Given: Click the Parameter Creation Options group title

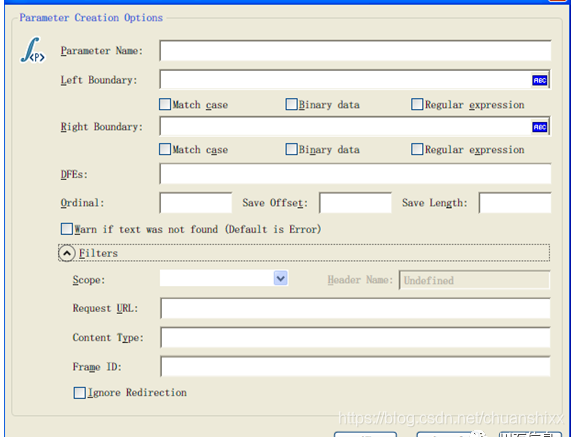Looking at the screenshot, I should pos(91,18).
